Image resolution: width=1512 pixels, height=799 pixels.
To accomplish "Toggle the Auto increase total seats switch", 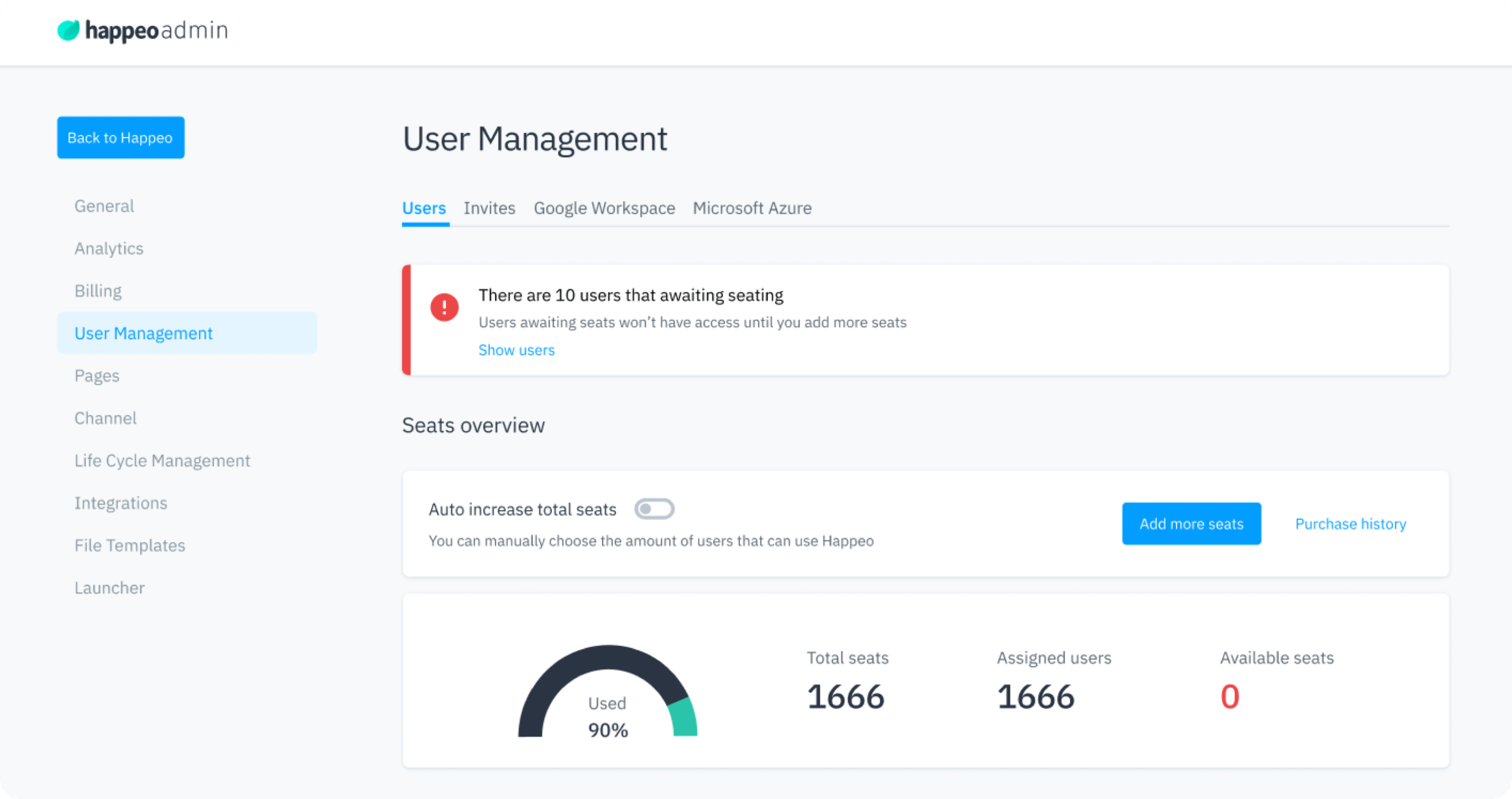I will (x=655, y=509).
